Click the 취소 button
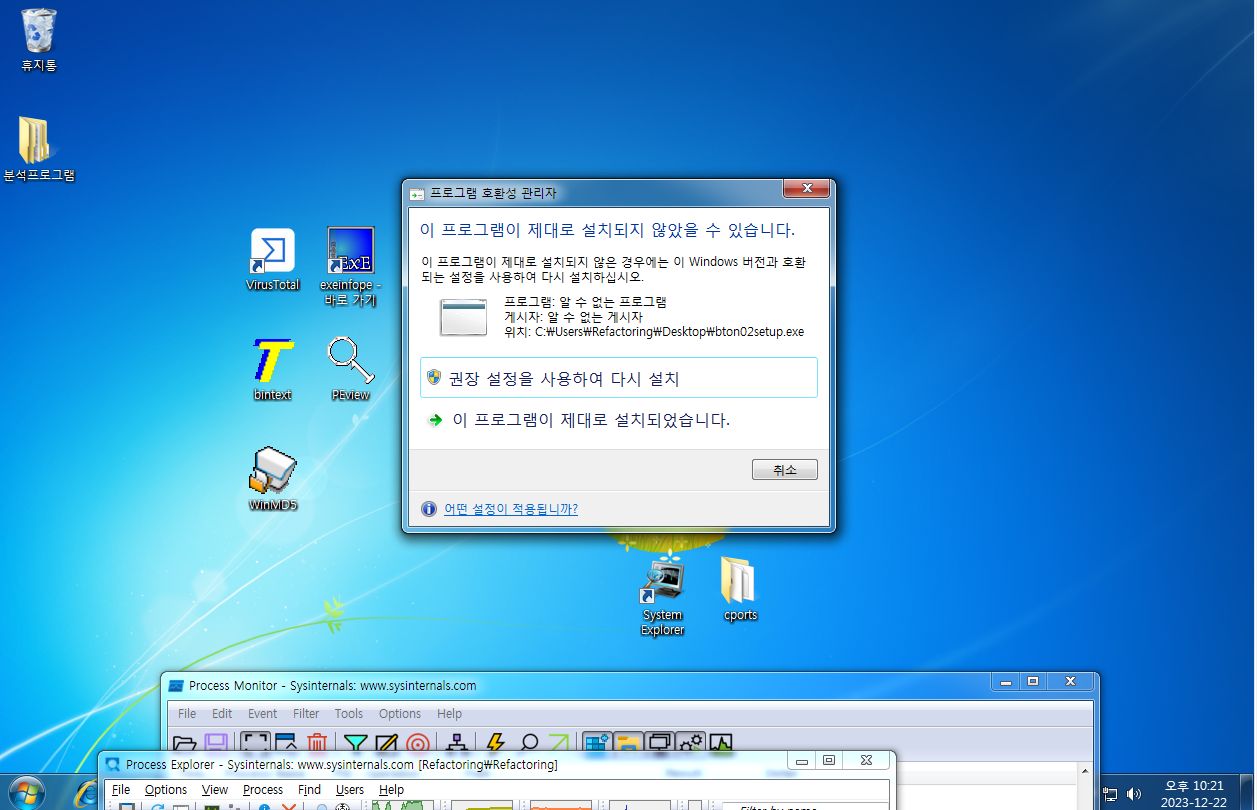 785,470
